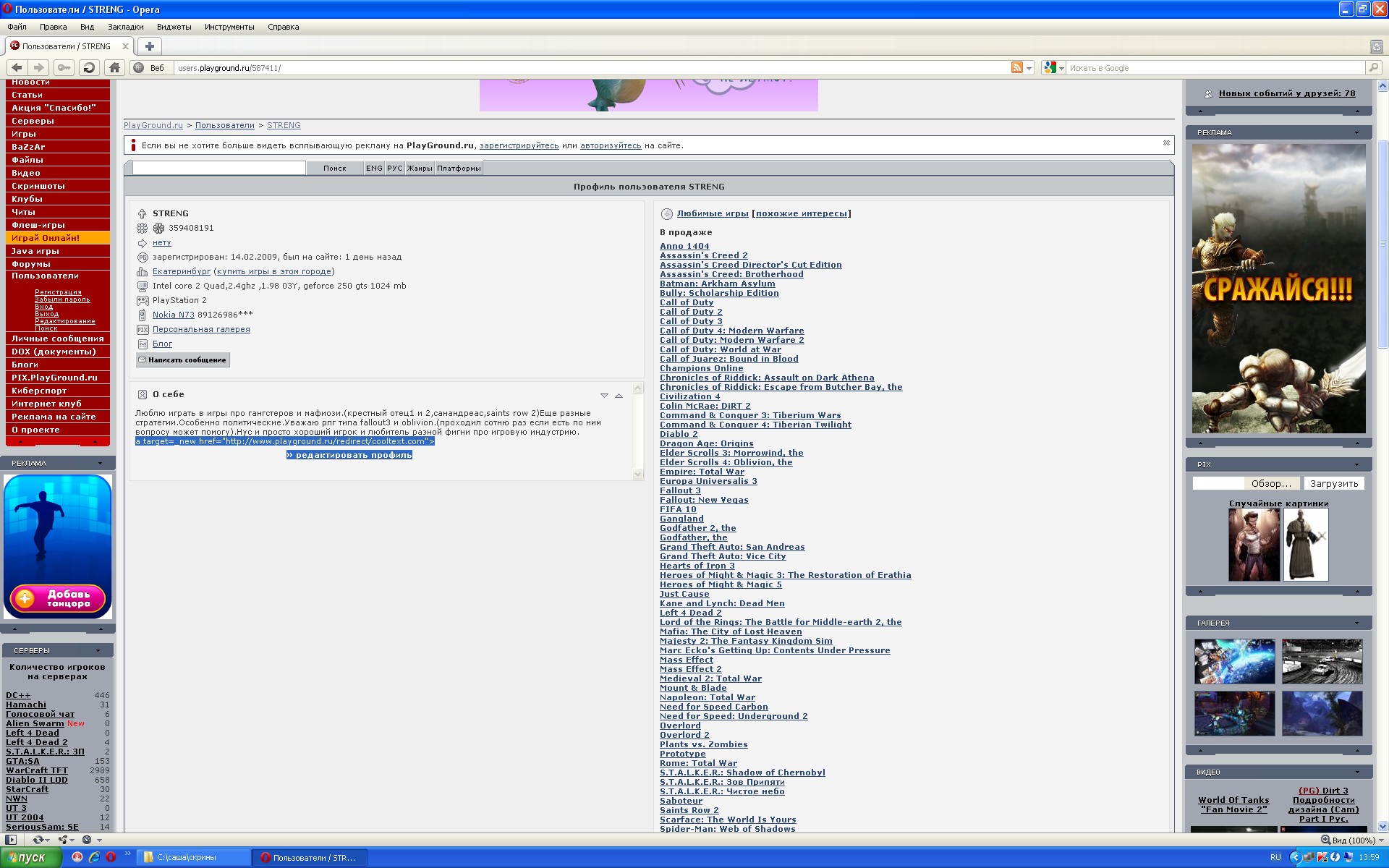The image size is (1389, 868).
Task: Click the site search input field
Action: click(x=218, y=168)
